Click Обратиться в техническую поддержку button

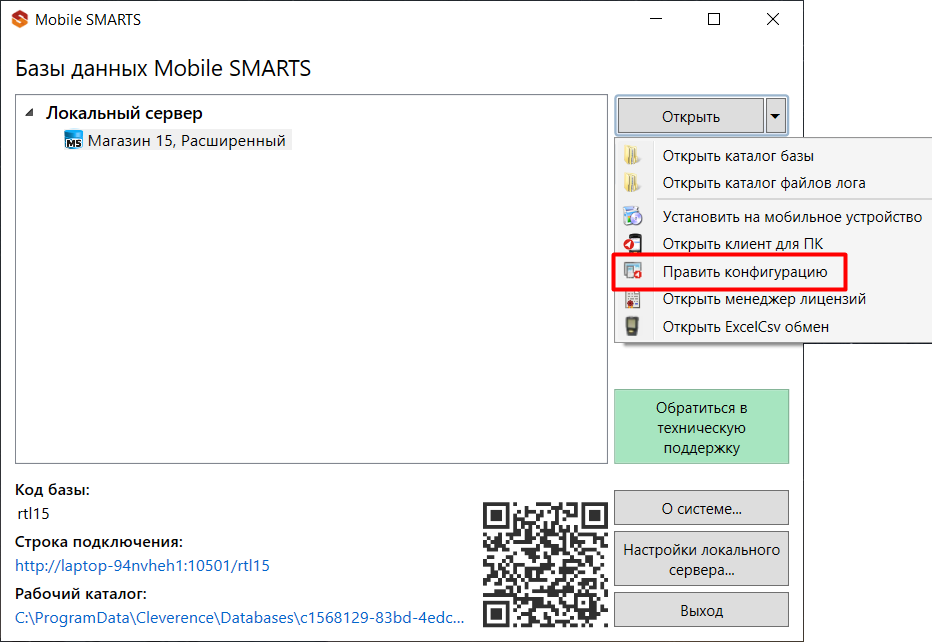tap(701, 427)
